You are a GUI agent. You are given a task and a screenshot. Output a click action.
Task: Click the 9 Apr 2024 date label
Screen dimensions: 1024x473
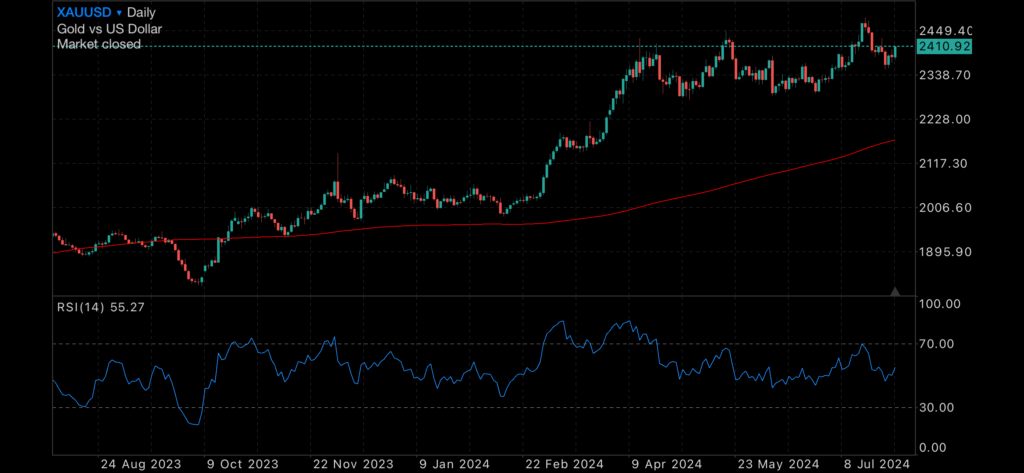click(x=669, y=464)
